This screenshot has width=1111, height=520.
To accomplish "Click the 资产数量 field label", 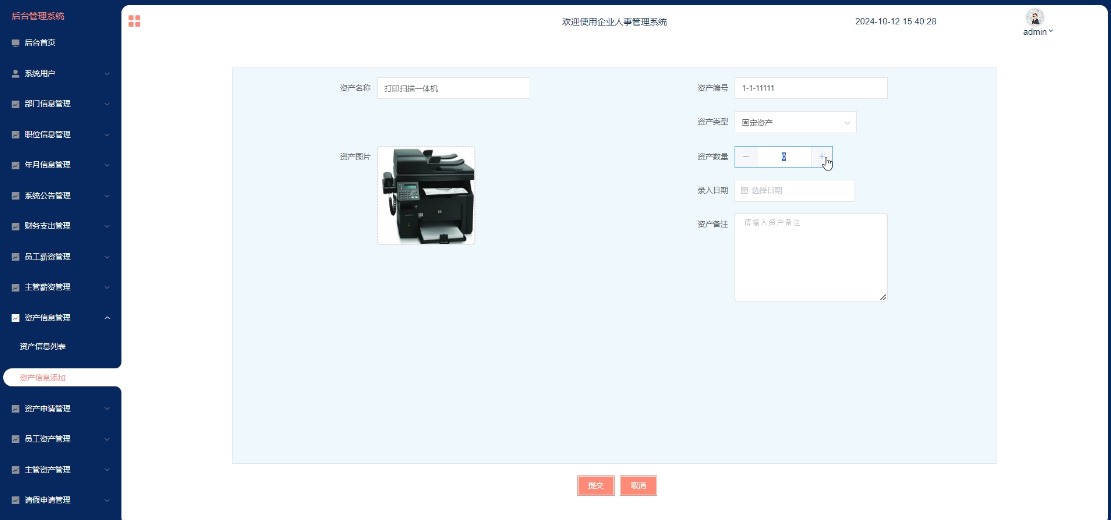I will tap(712, 157).
